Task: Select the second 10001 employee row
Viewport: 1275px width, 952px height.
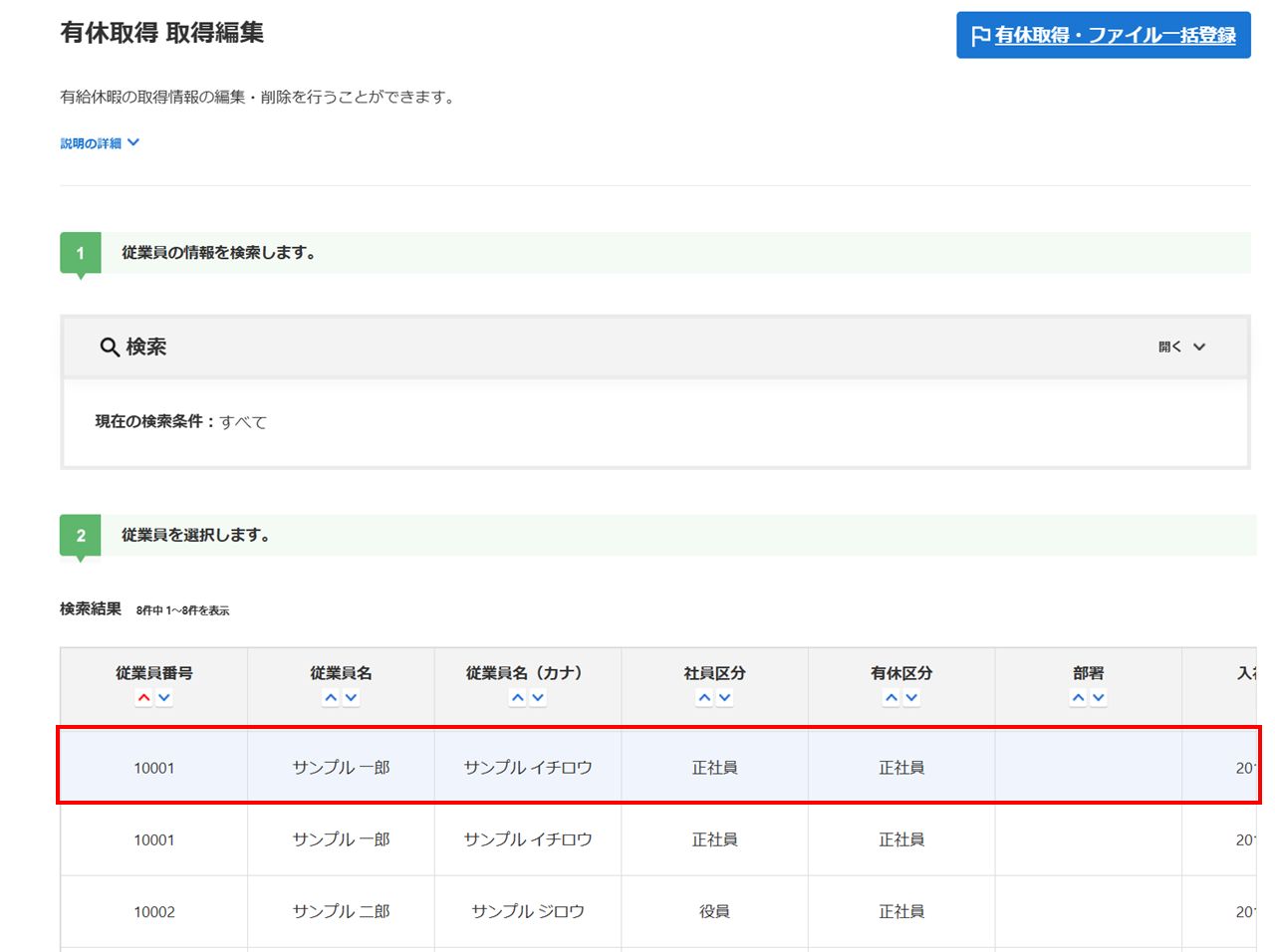Action: [x=528, y=839]
